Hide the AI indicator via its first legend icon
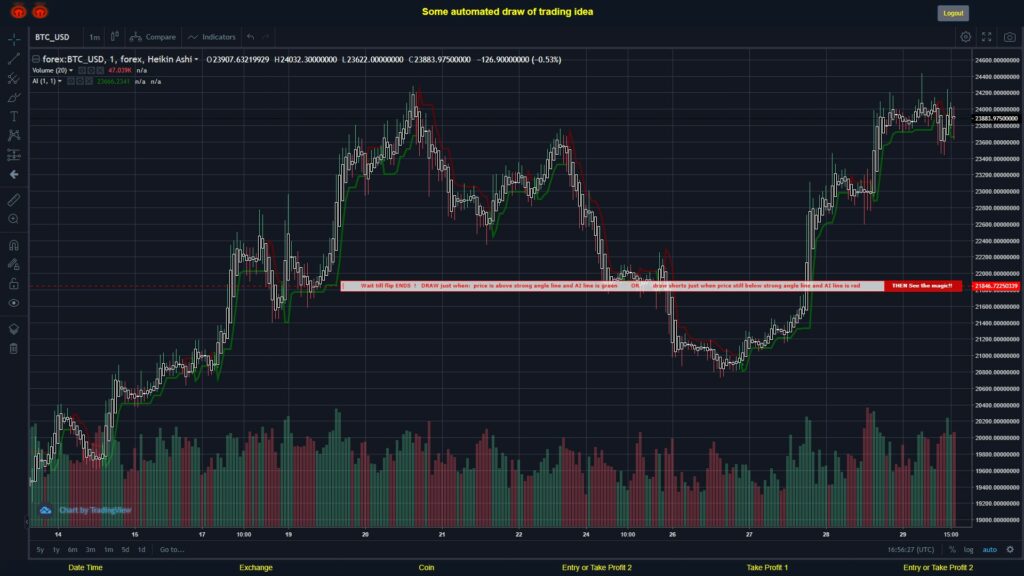The image size is (1024, 576). click(71, 82)
